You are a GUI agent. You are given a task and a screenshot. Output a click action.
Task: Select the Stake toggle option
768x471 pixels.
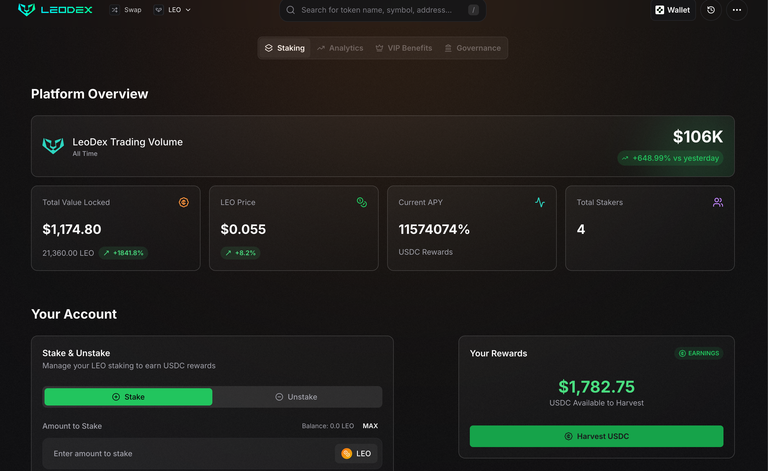click(128, 397)
